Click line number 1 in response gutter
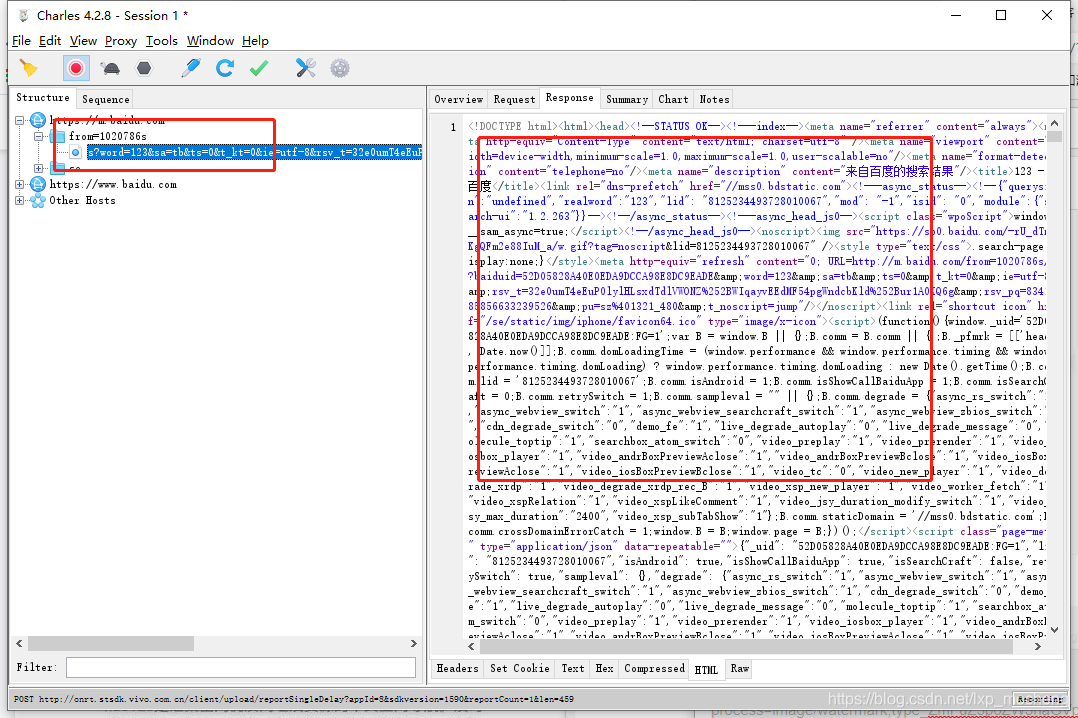Viewport: 1078px width, 718px height. click(x=453, y=127)
